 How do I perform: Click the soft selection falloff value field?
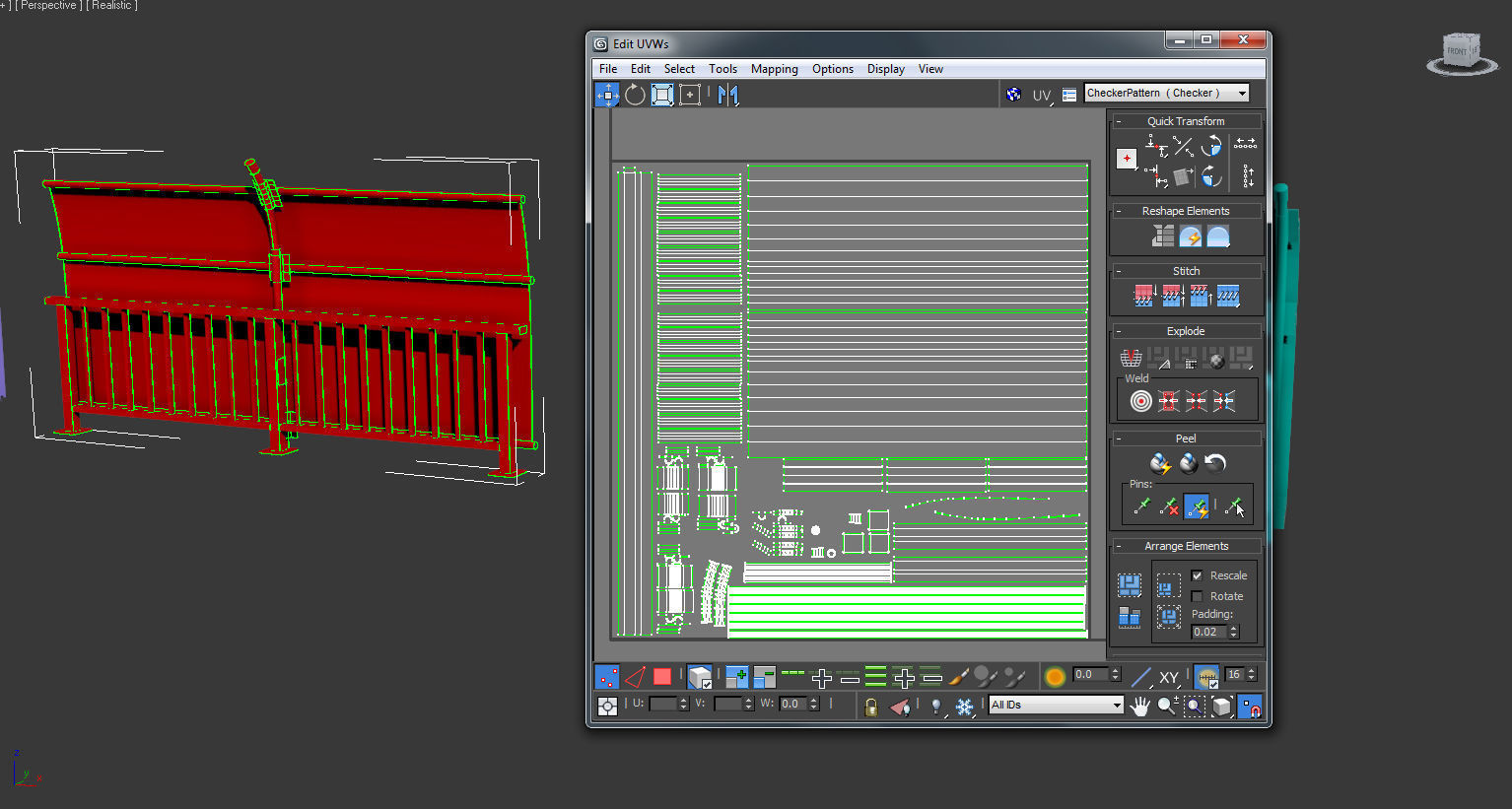click(x=1090, y=675)
